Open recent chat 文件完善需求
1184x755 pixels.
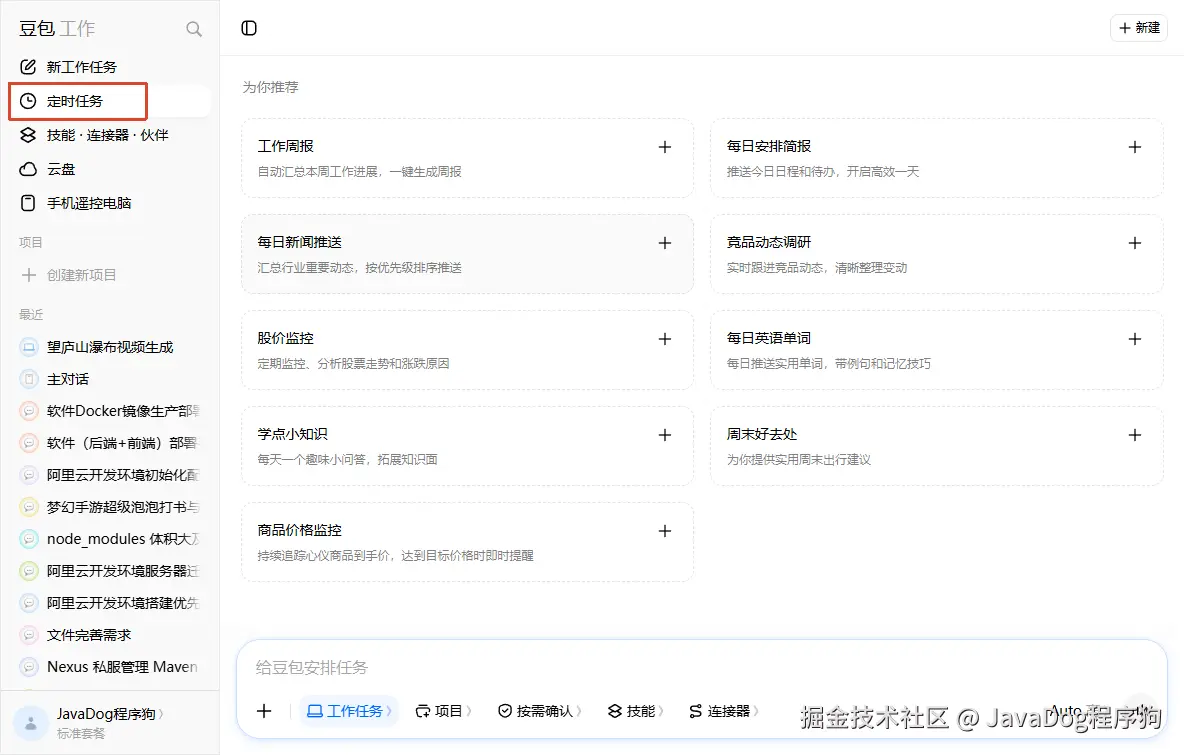109,635
